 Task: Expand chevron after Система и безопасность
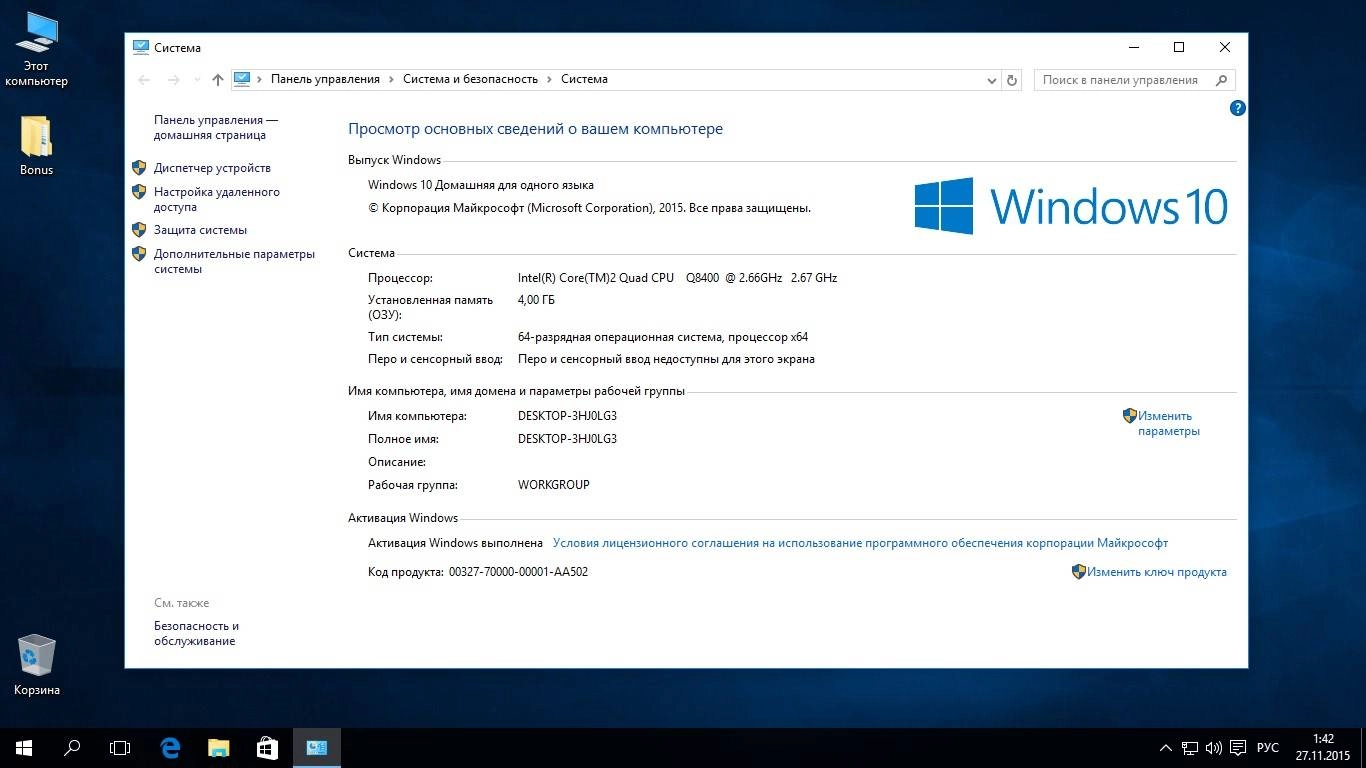click(550, 79)
